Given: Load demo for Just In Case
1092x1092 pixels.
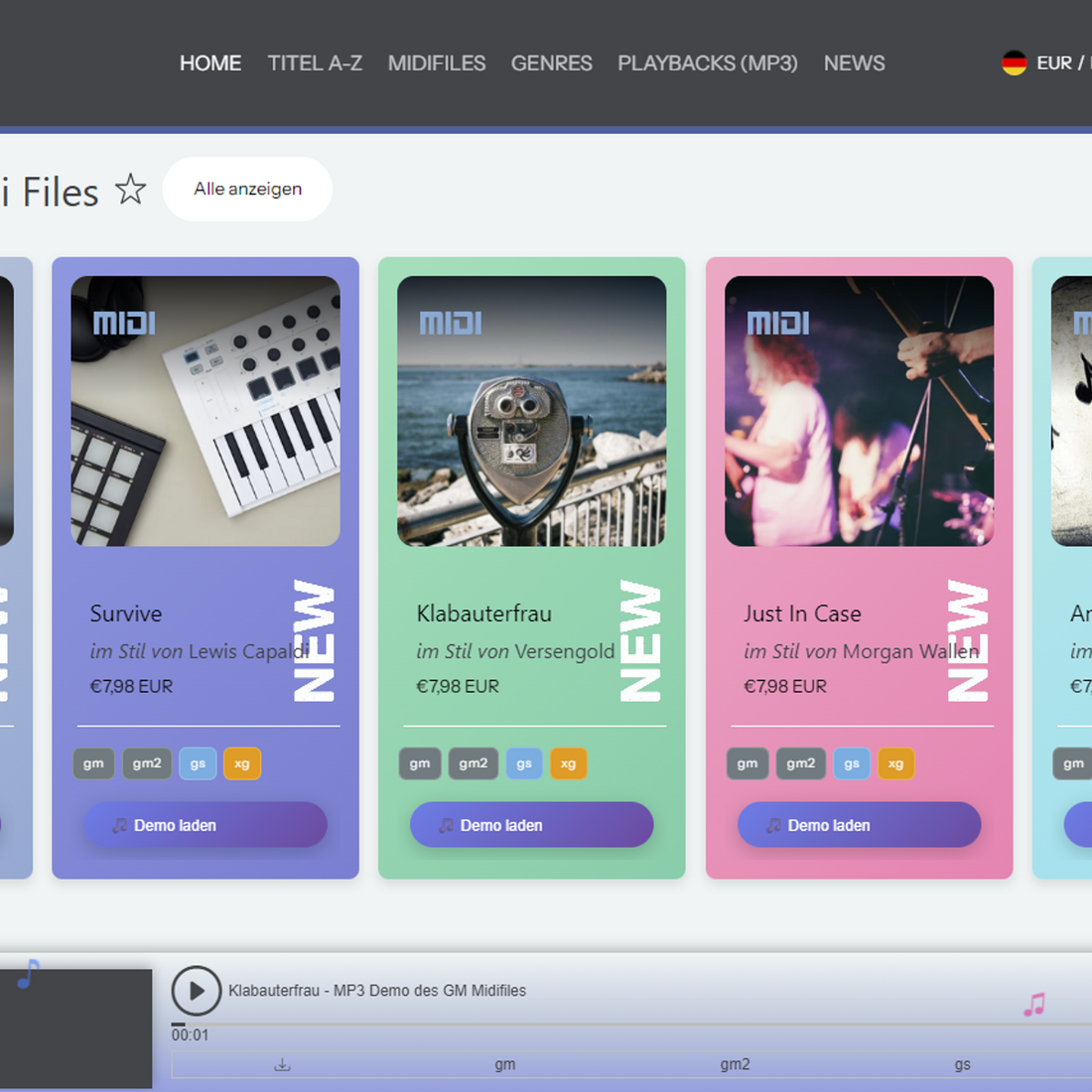Looking at the screenshot, I should click(x=859, y=825).
